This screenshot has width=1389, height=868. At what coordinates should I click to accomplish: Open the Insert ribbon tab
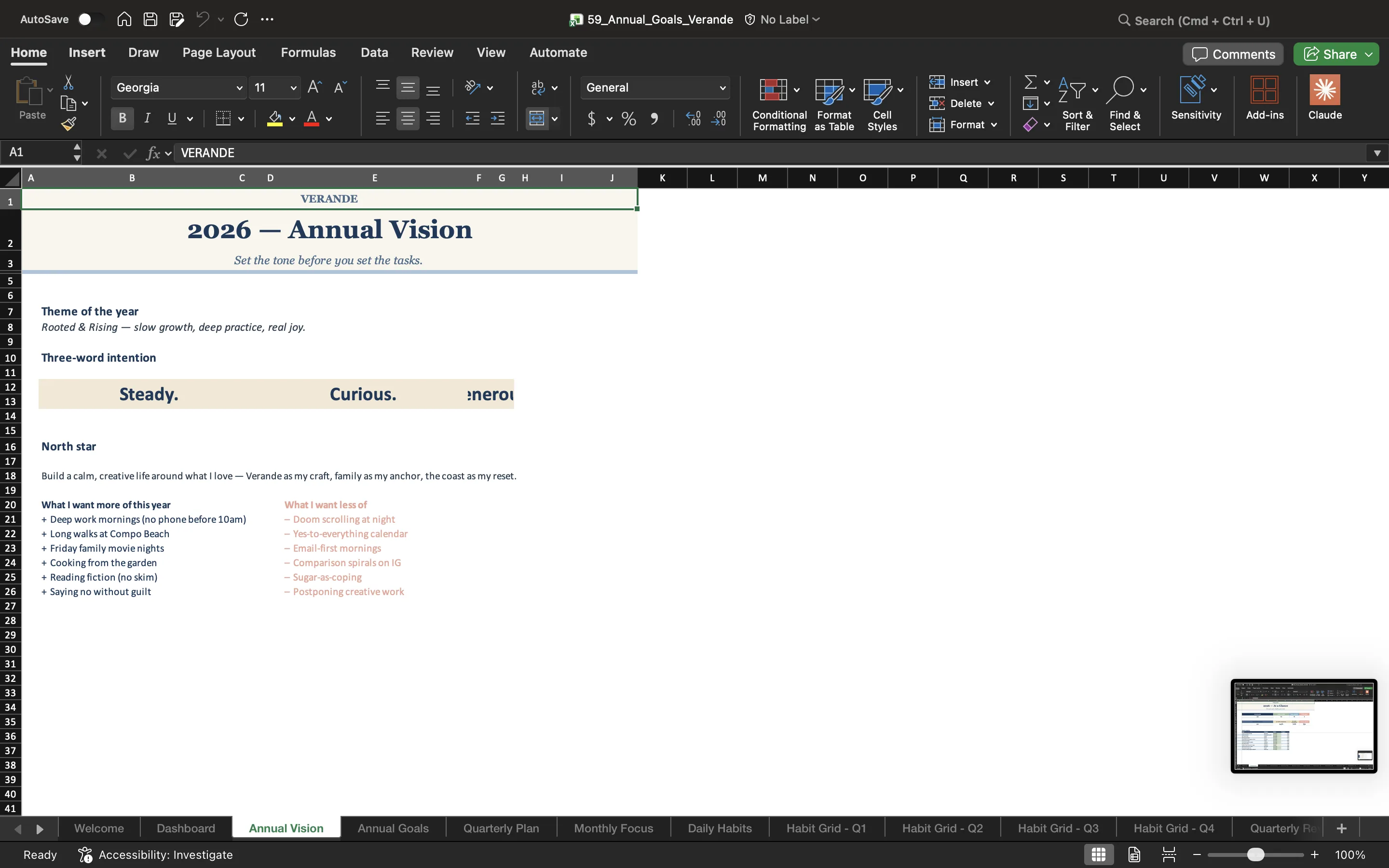87,53
